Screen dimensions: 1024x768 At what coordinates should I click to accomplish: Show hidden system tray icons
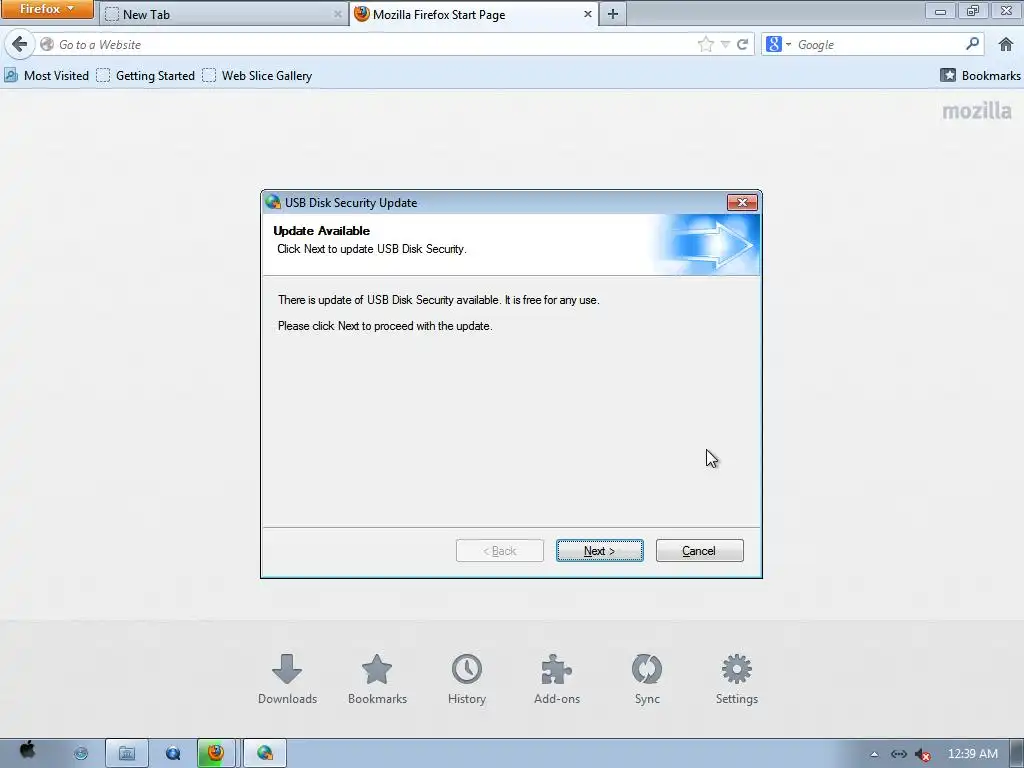tap(874, 754)
